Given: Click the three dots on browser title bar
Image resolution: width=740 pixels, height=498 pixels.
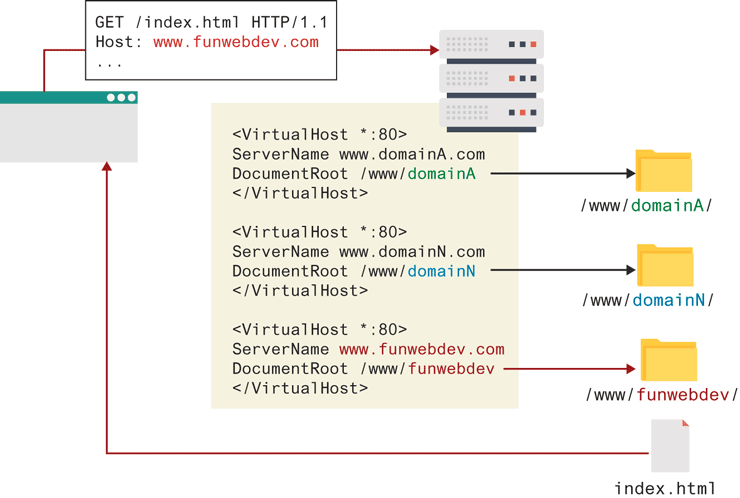Looking at the screenshot, I should click(x=121, y=98).
